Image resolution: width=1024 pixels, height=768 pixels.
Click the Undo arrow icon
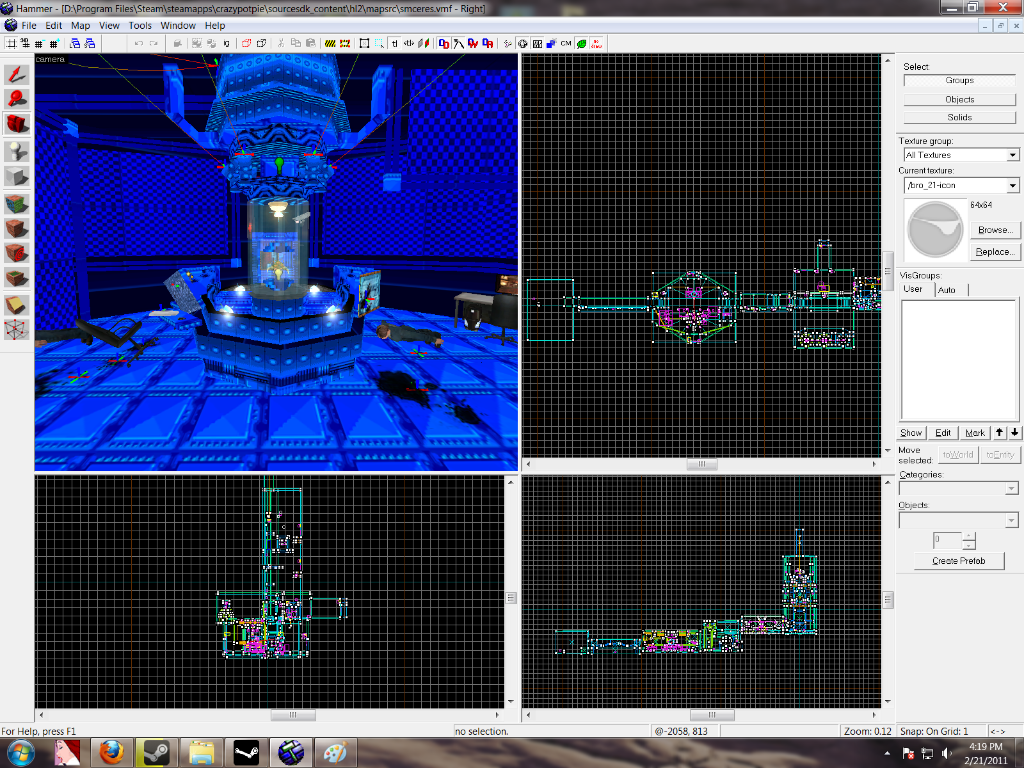pos(138,44)
